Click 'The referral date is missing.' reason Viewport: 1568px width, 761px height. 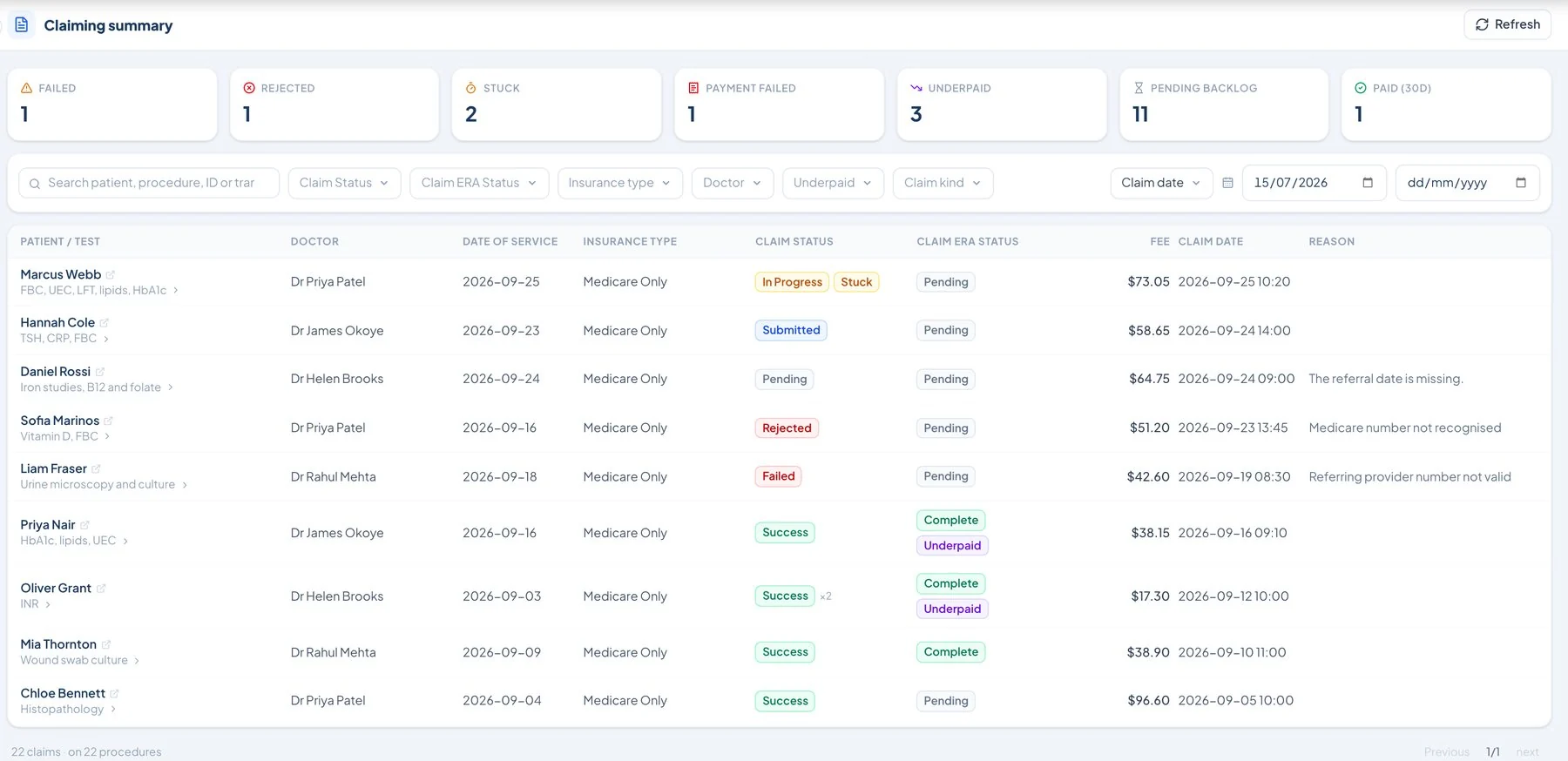coord(1385,379)
